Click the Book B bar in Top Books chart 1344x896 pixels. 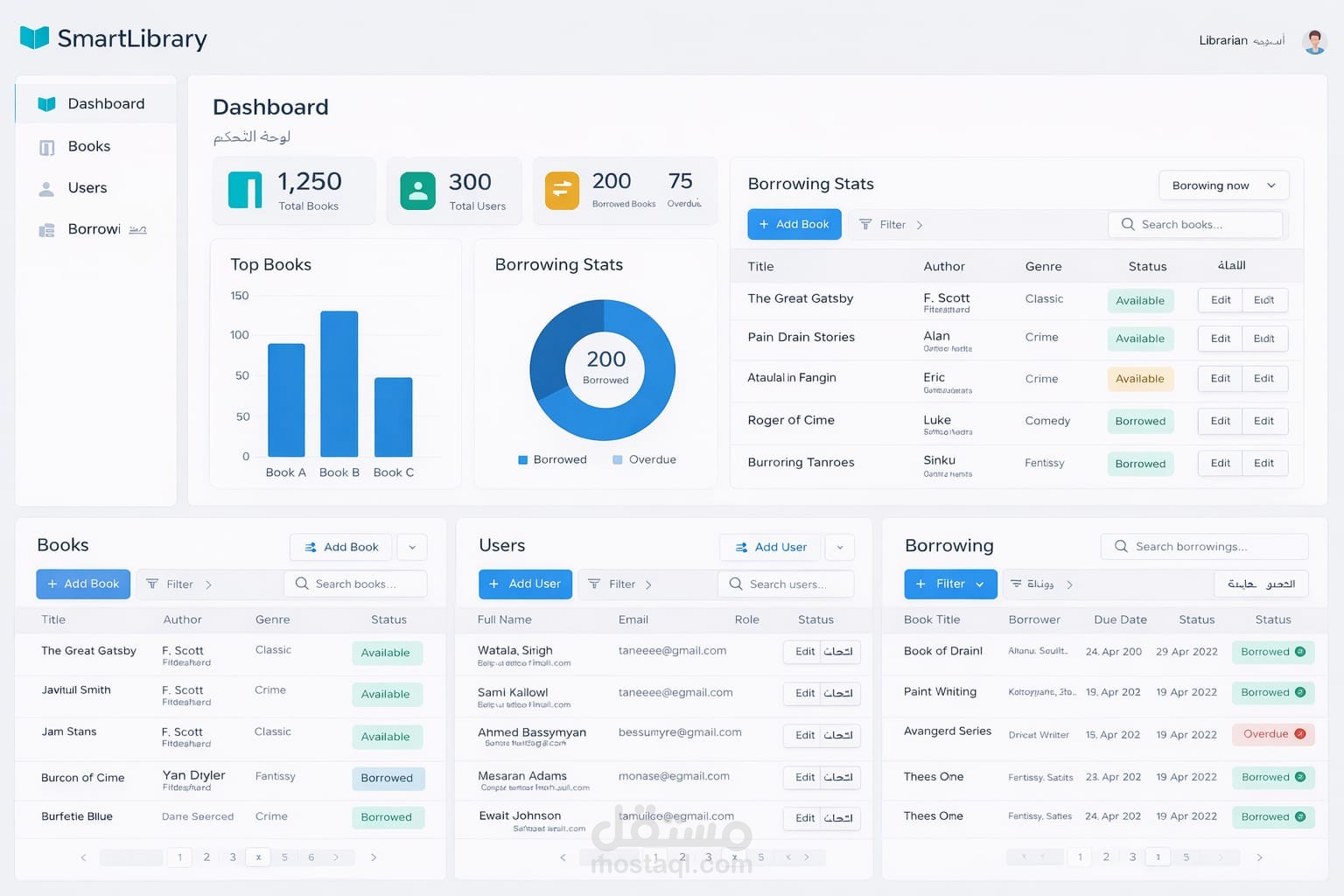[339, 383]
